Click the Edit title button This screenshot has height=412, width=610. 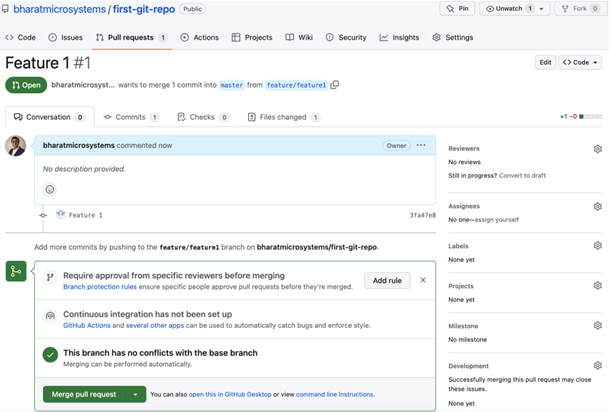545,62
